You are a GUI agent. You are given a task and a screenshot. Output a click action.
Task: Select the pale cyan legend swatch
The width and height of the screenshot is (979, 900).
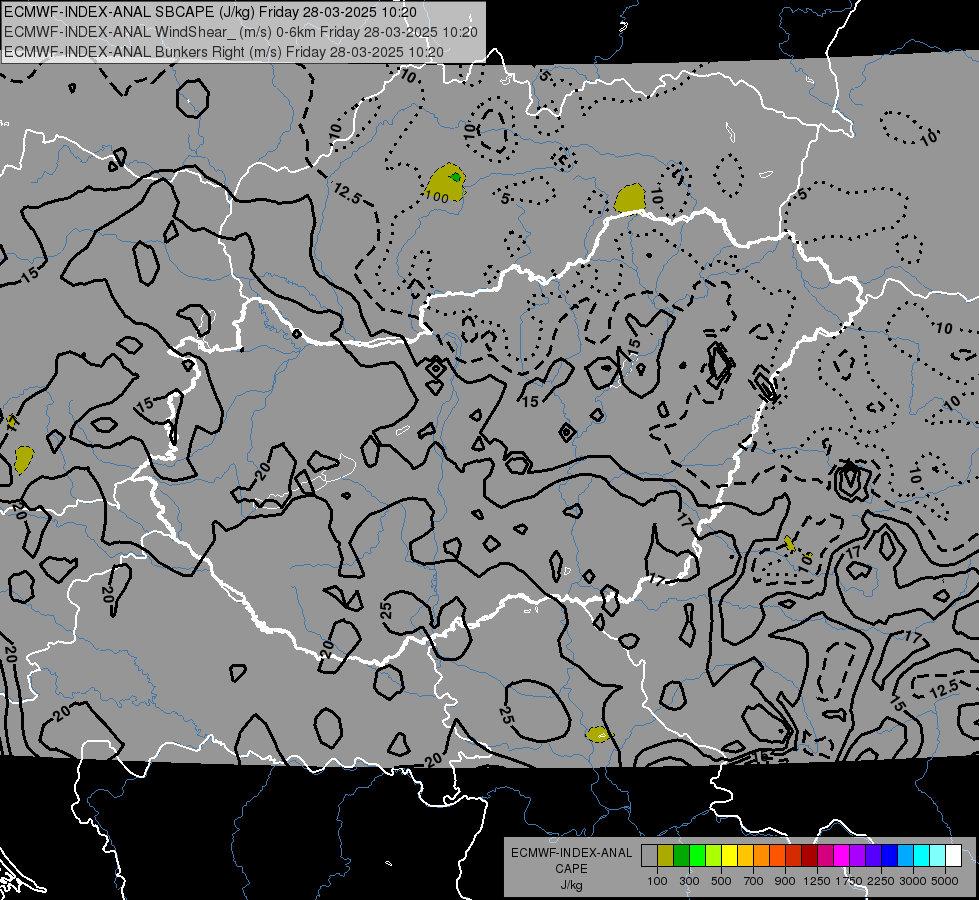938,856
